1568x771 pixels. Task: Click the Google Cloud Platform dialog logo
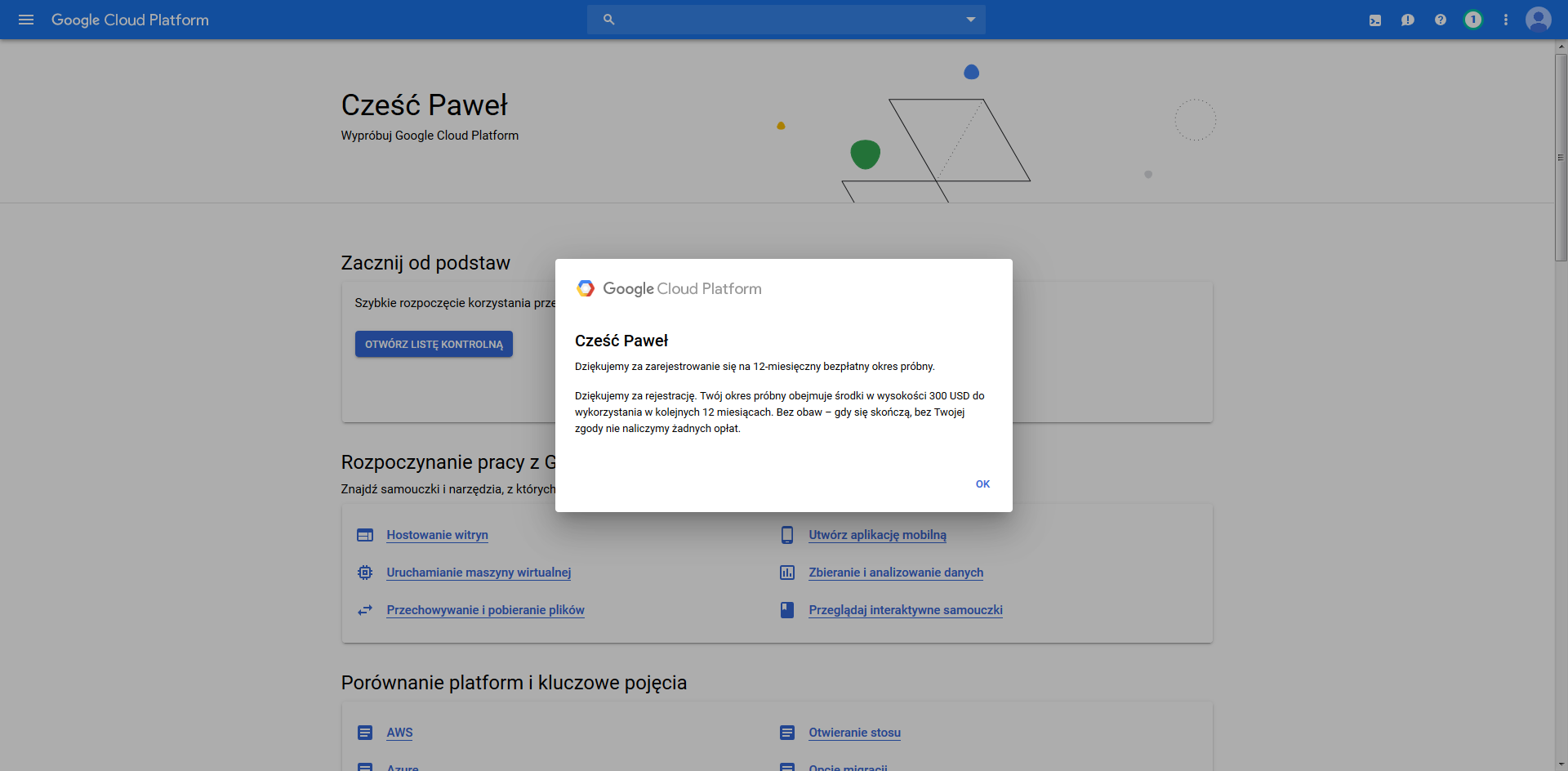pos(669,288)
